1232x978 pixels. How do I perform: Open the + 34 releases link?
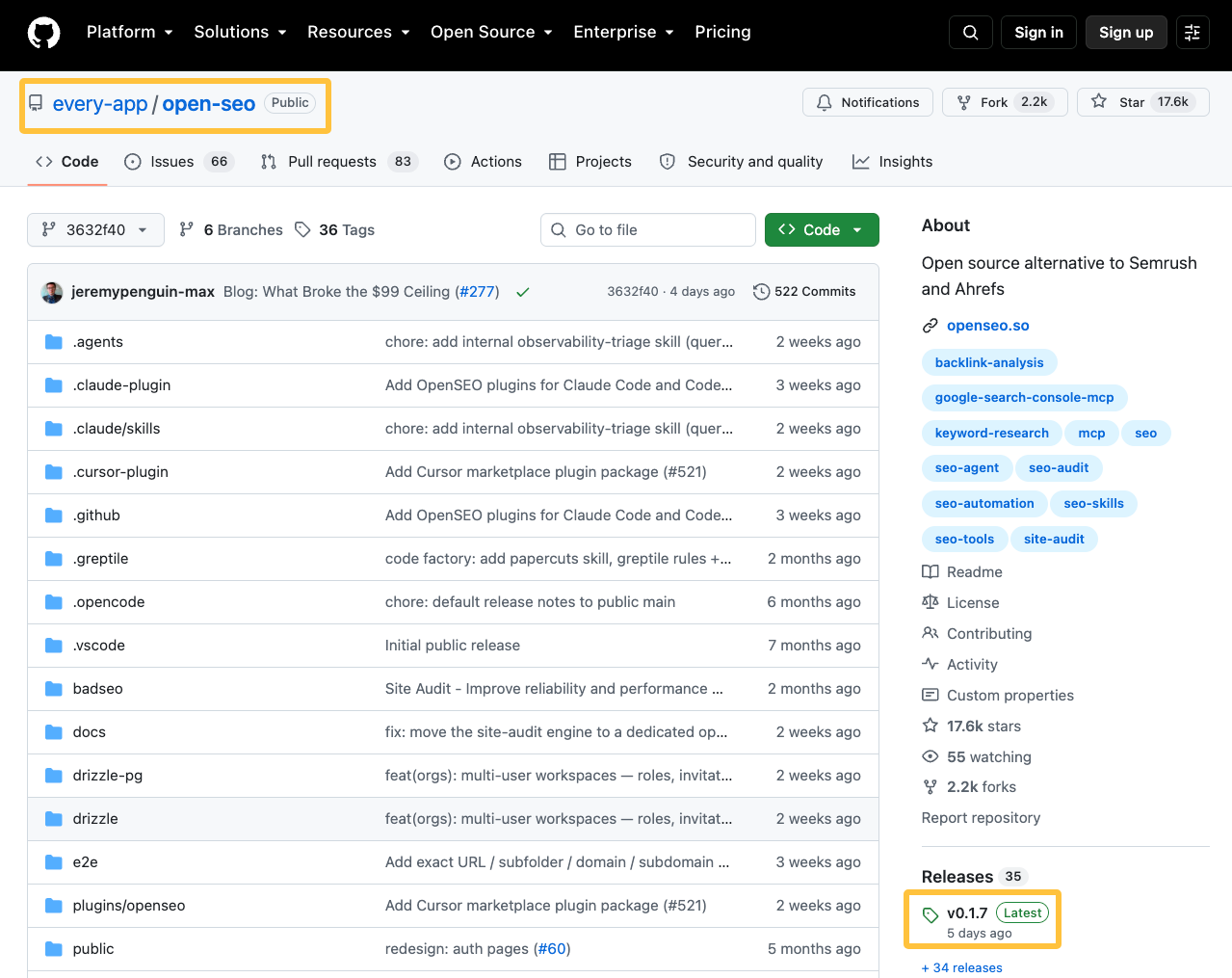click(962, 967)
